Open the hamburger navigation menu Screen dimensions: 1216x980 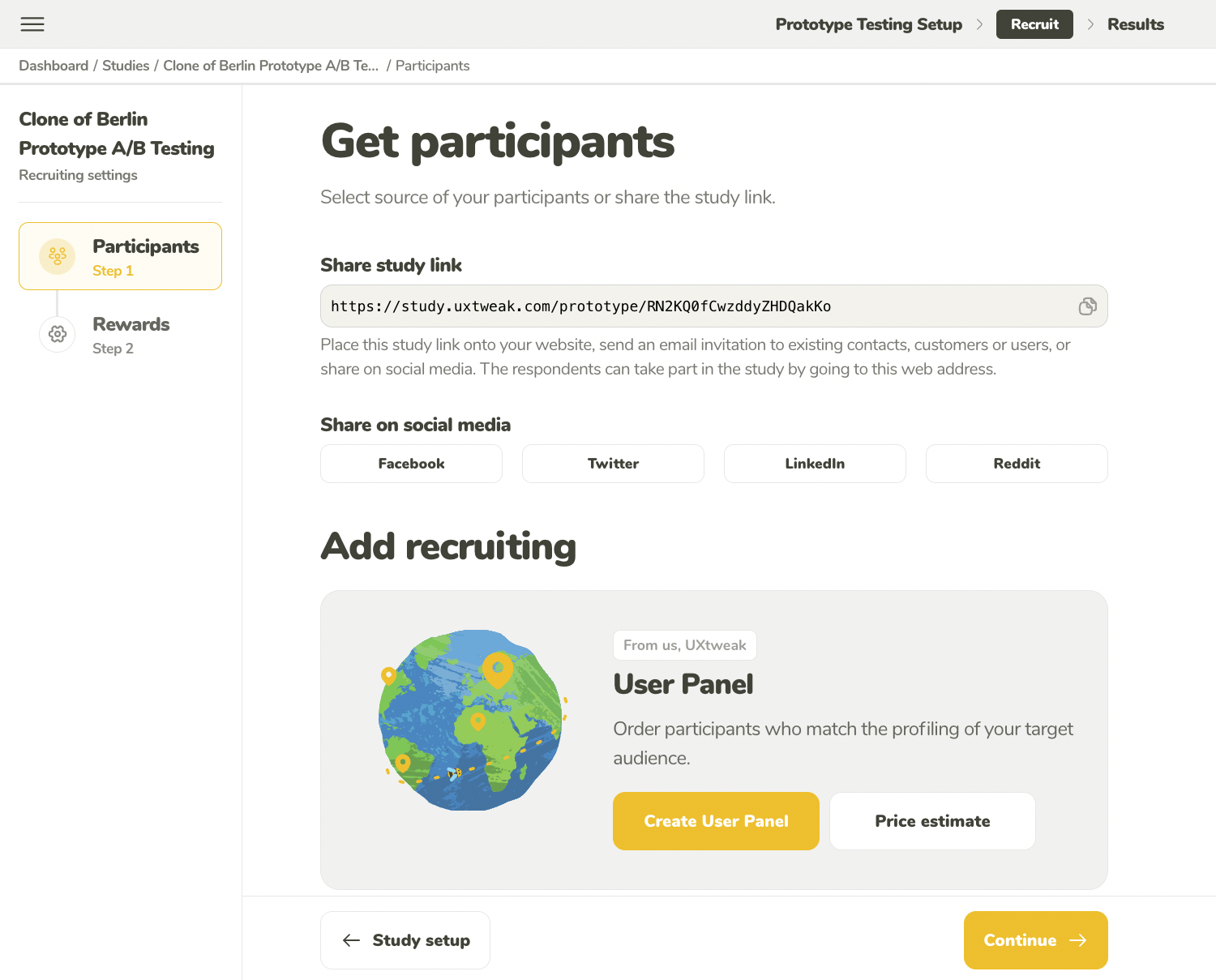click(32, 24)
